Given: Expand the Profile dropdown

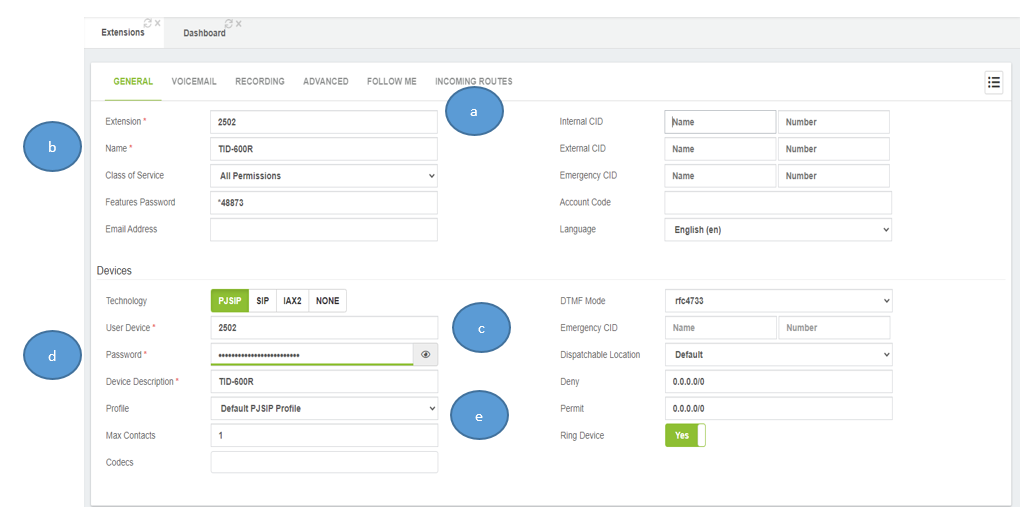Looking at the screenshot, I should pyautogui.click(x=325, y=409).
